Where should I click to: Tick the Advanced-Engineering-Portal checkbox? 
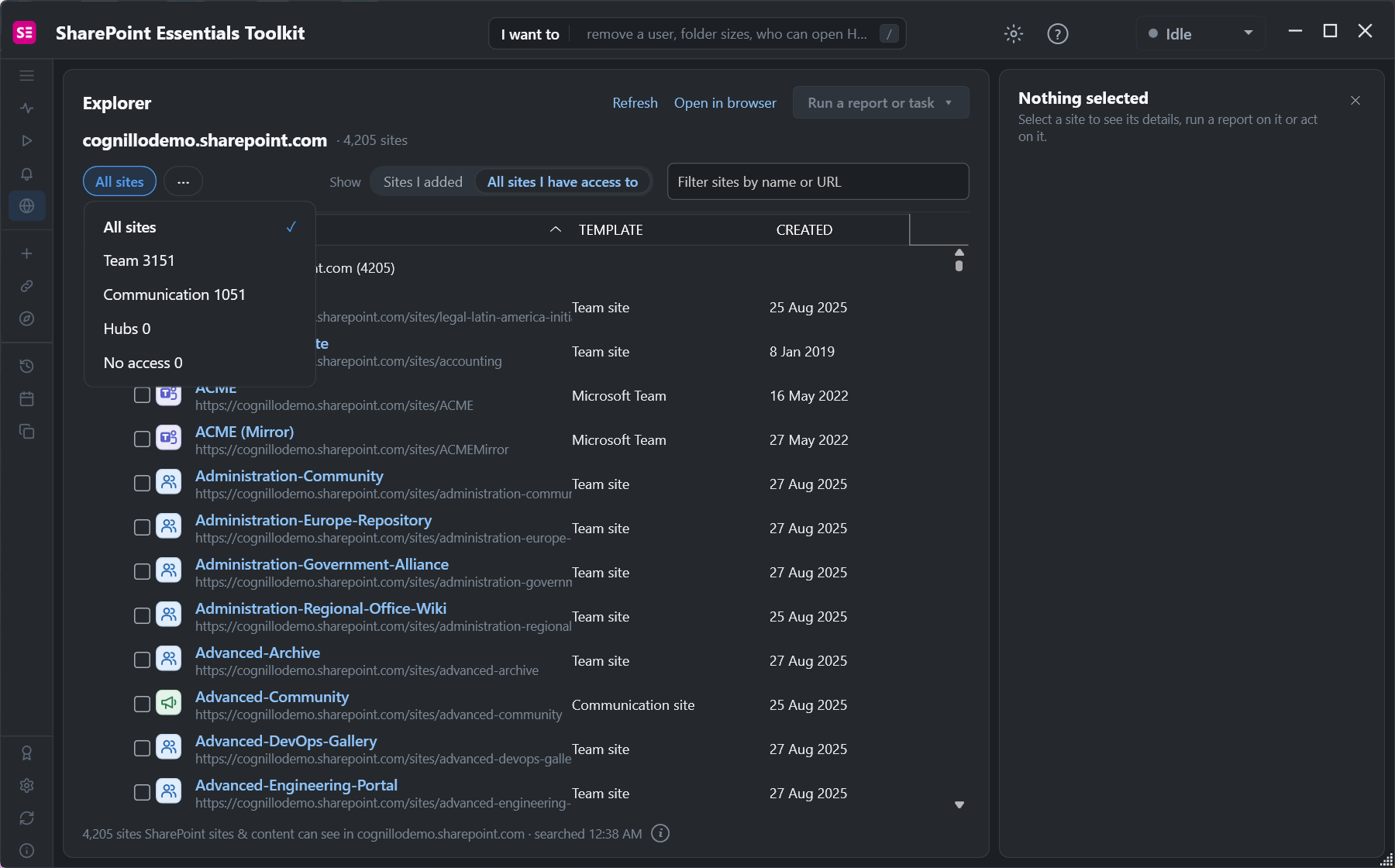[142, 793]
